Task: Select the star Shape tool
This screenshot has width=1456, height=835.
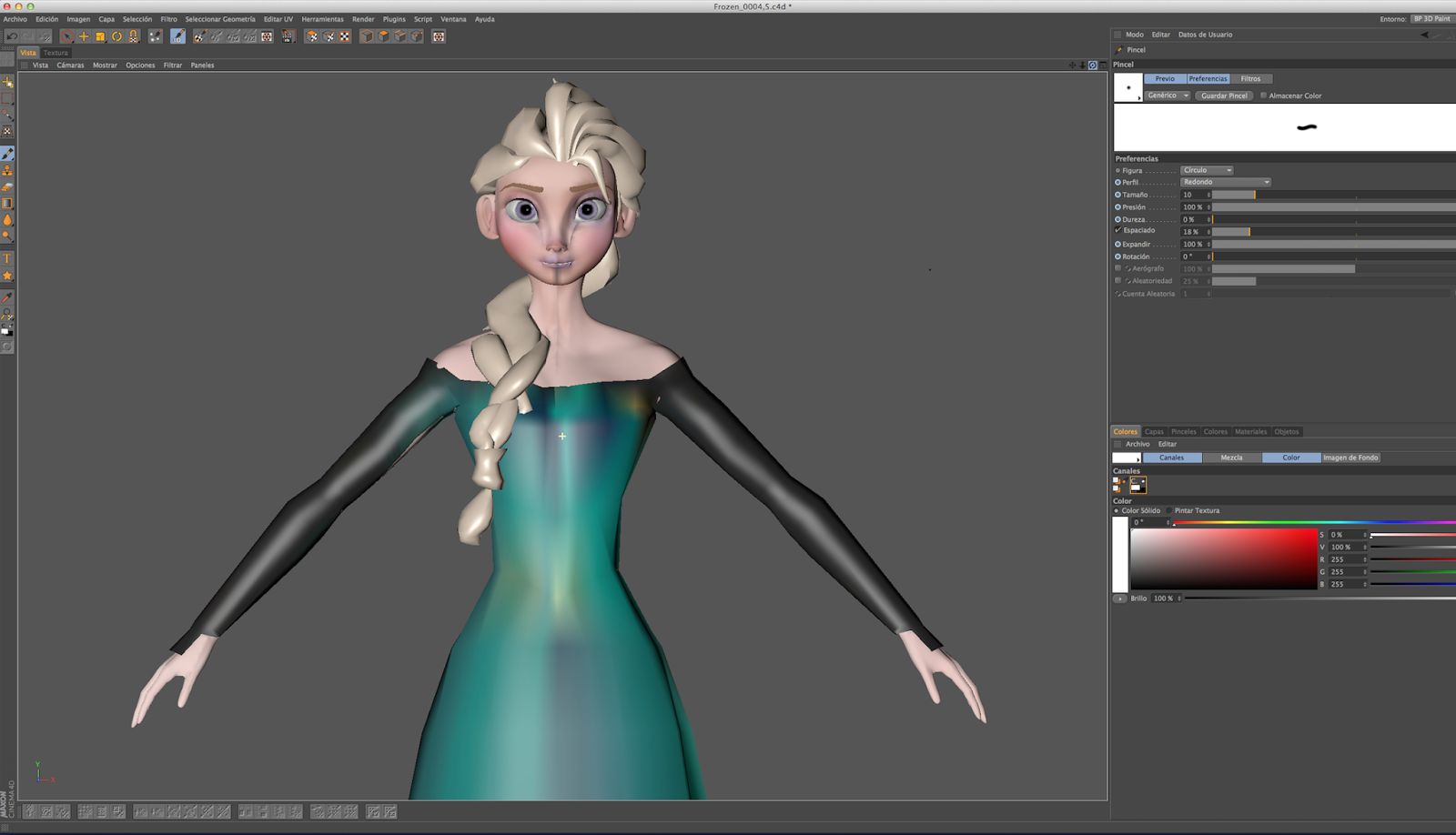Action: pyautogui.click(x=7, y=276)
